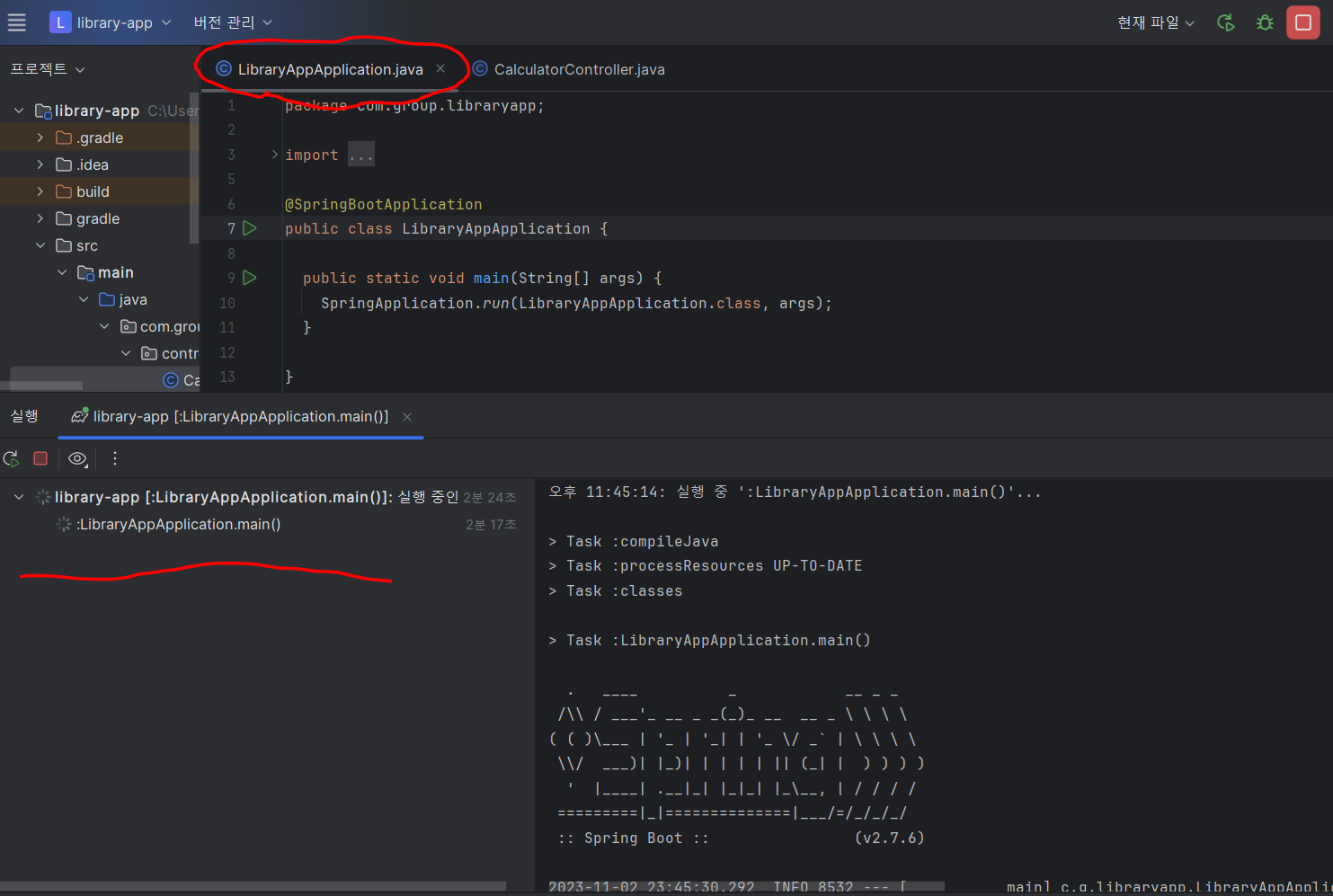
Task: Open the run toolbar more options menu
Action: (114, 458)
